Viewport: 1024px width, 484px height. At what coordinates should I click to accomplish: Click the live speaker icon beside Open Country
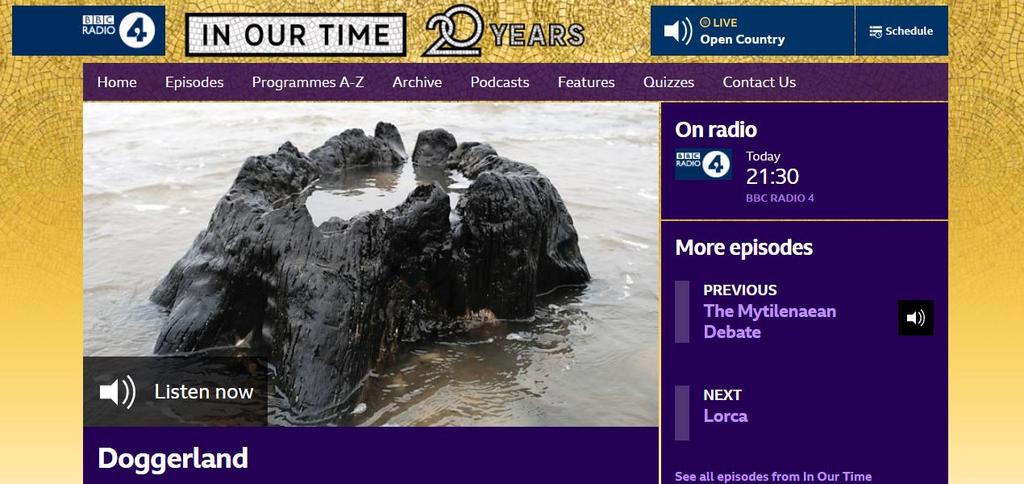click(678, 31)
